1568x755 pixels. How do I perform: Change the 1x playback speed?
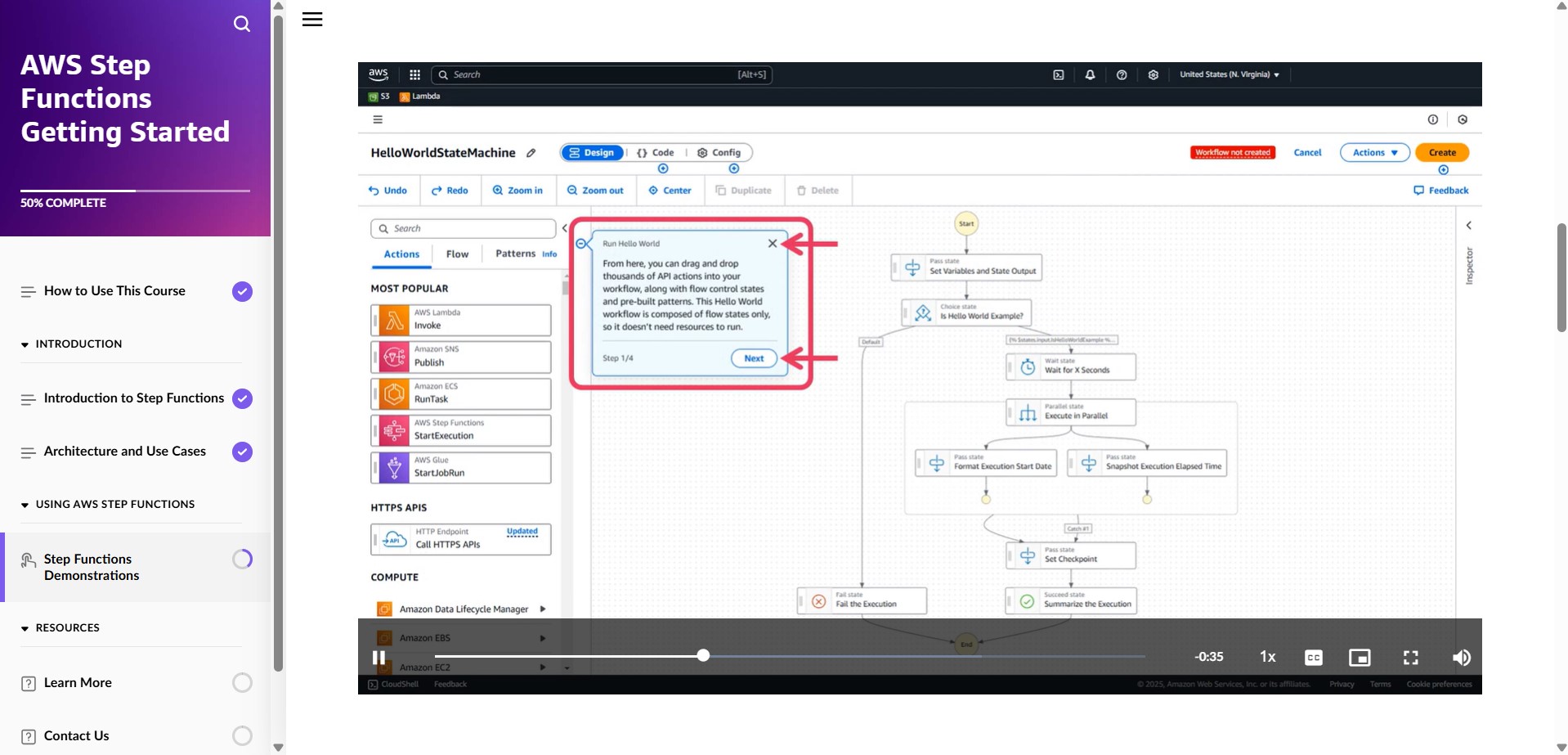[1268, 657]
